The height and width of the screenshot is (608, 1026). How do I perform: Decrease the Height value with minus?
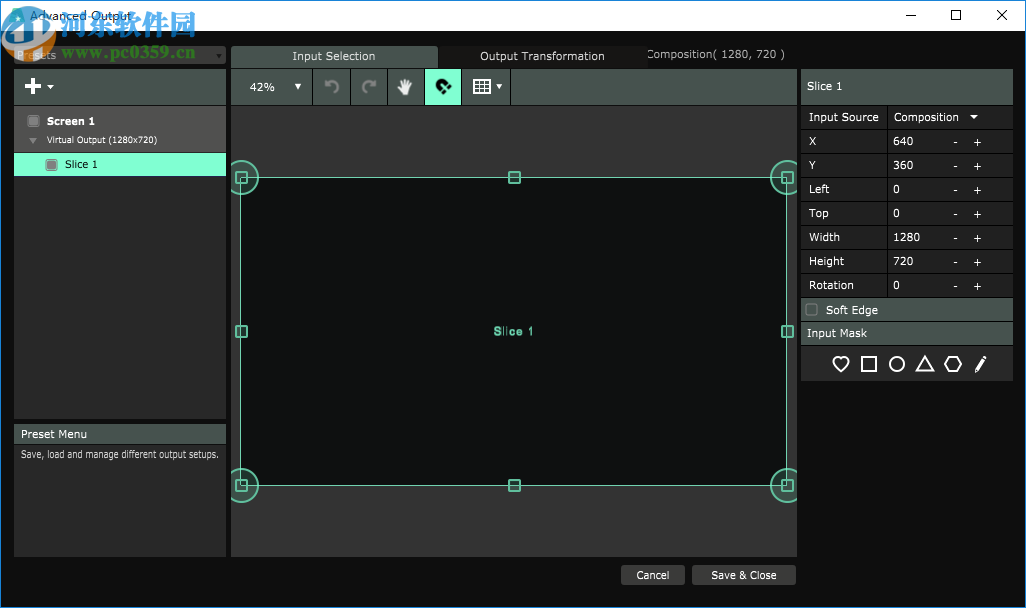click(955, 262)
